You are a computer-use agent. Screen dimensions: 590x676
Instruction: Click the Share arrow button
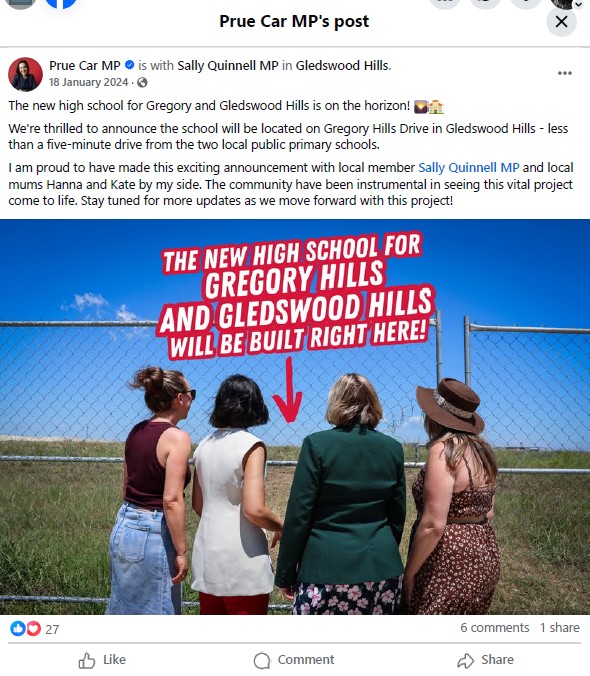[486, 660]
